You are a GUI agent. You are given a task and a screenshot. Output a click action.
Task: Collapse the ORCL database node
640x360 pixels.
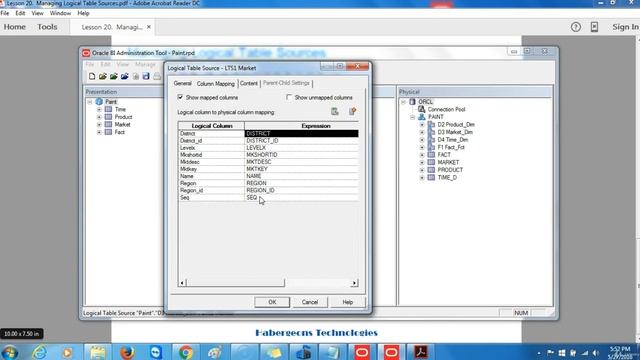[403, 102]
